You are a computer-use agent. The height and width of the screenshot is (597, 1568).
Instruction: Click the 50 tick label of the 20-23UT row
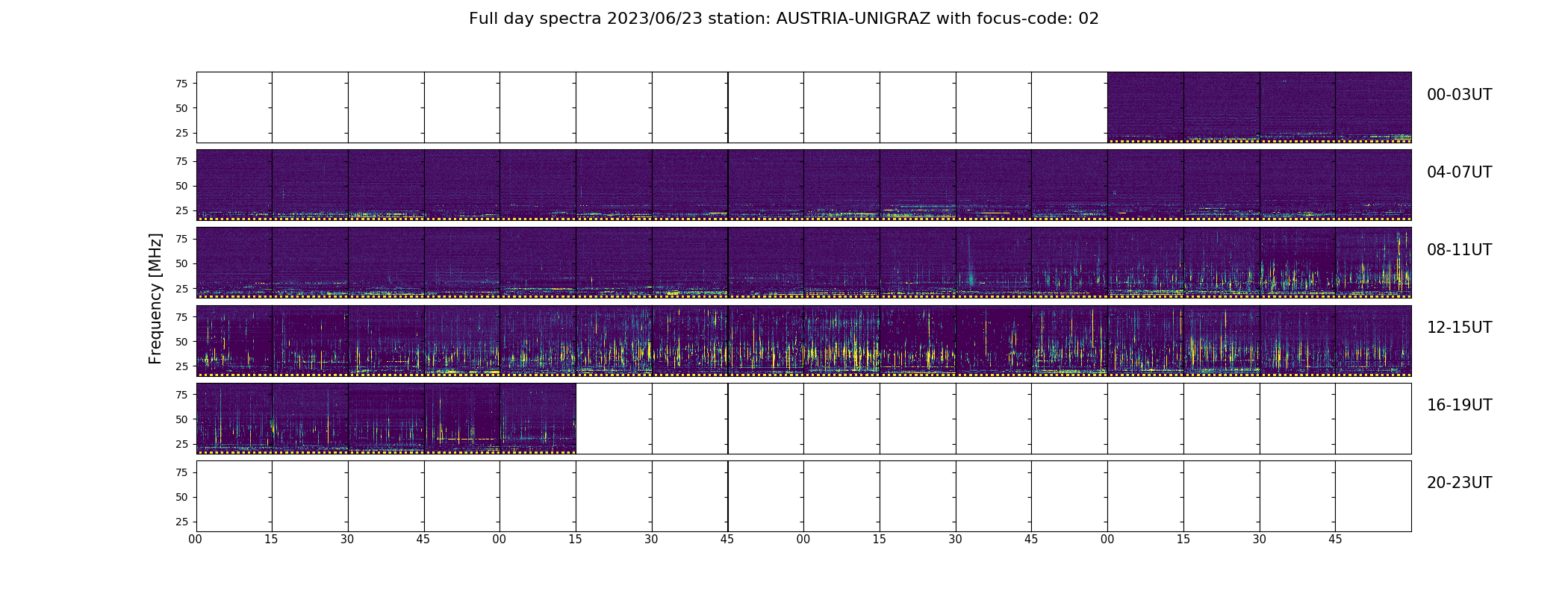(x=181, y=497)
